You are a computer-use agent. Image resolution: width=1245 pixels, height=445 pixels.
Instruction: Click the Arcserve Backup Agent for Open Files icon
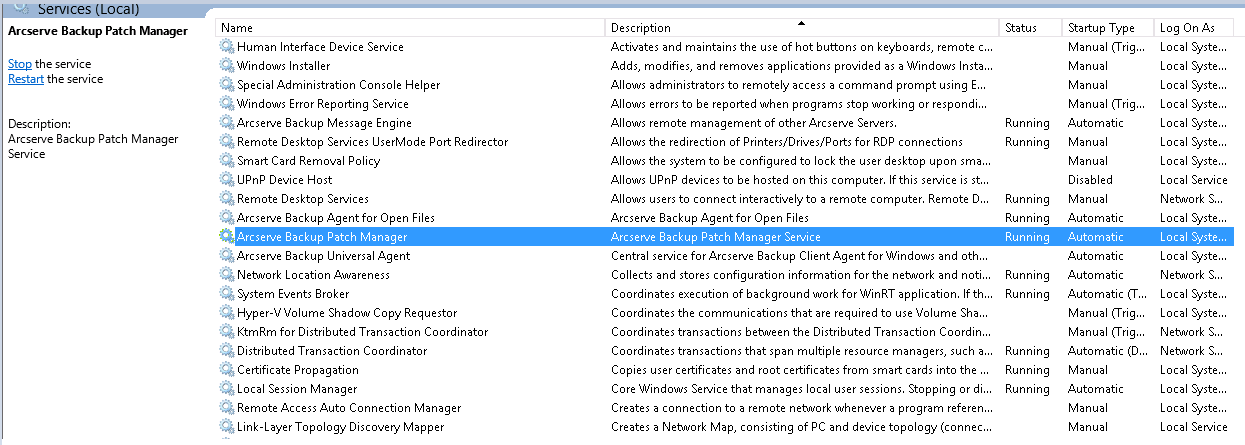(x=227, y=218)
